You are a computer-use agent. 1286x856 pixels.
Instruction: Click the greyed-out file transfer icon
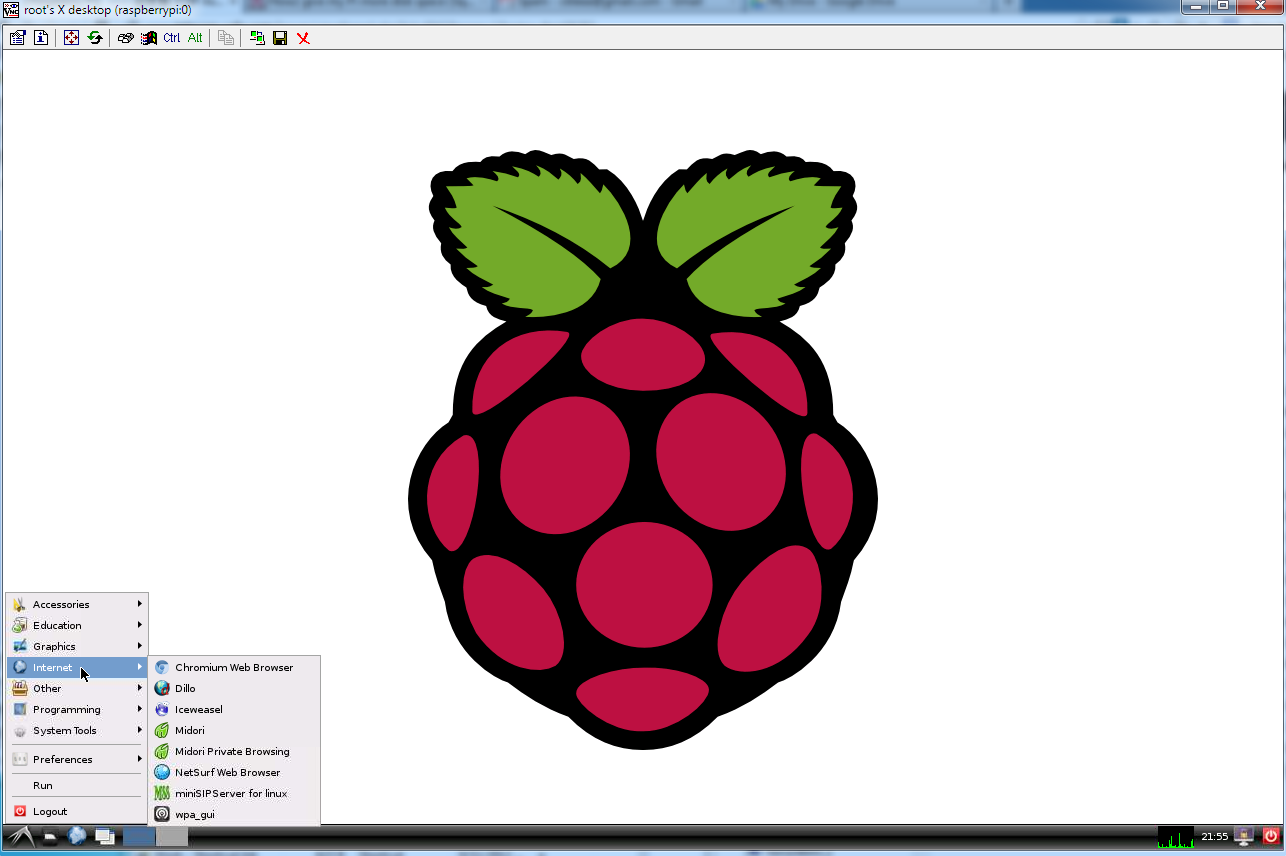[226, 38]
